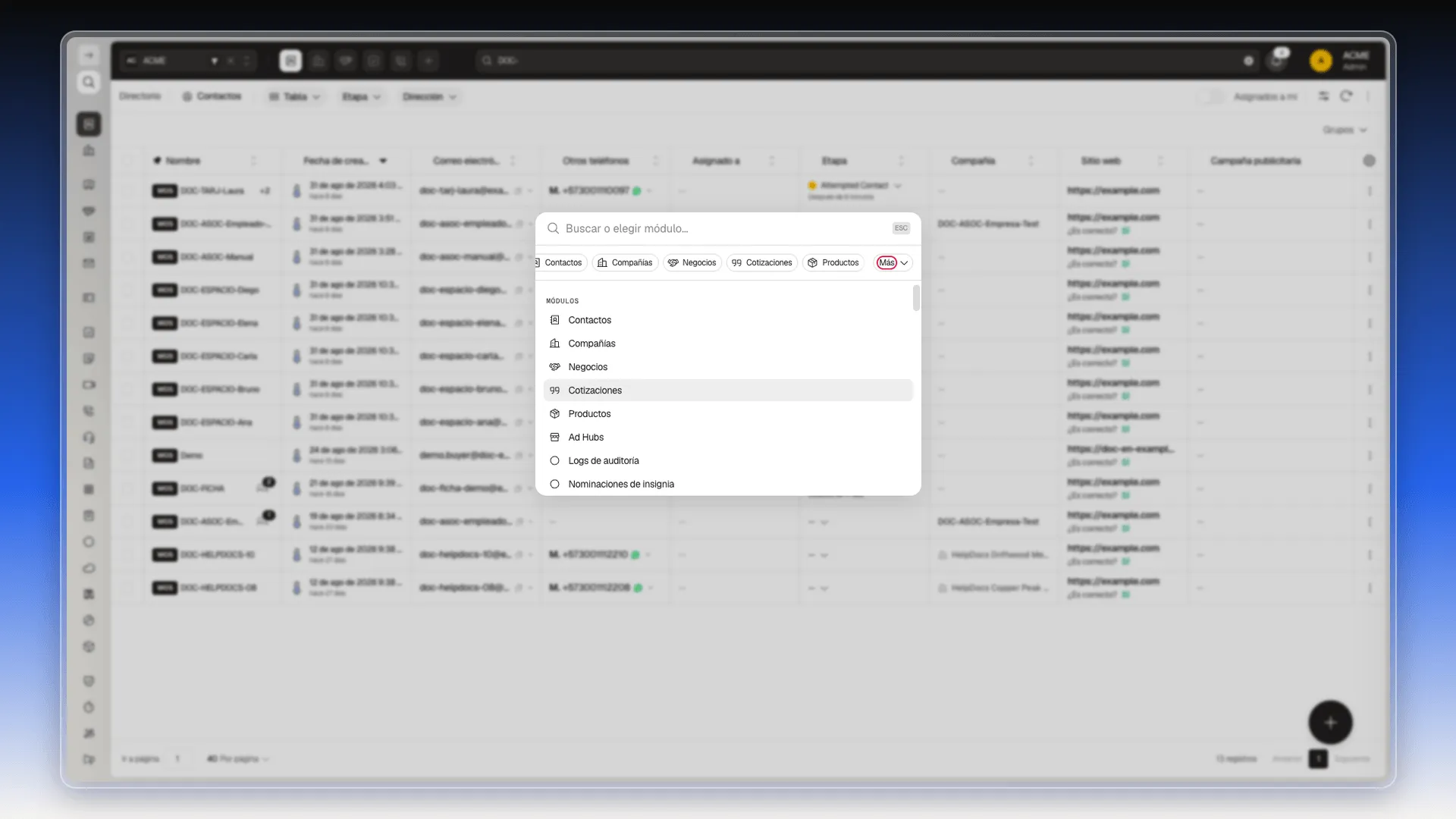This screenshot has width=1456, height=819.
Task: Select the Productos quick chip
Action: click(x=833, y=262)
